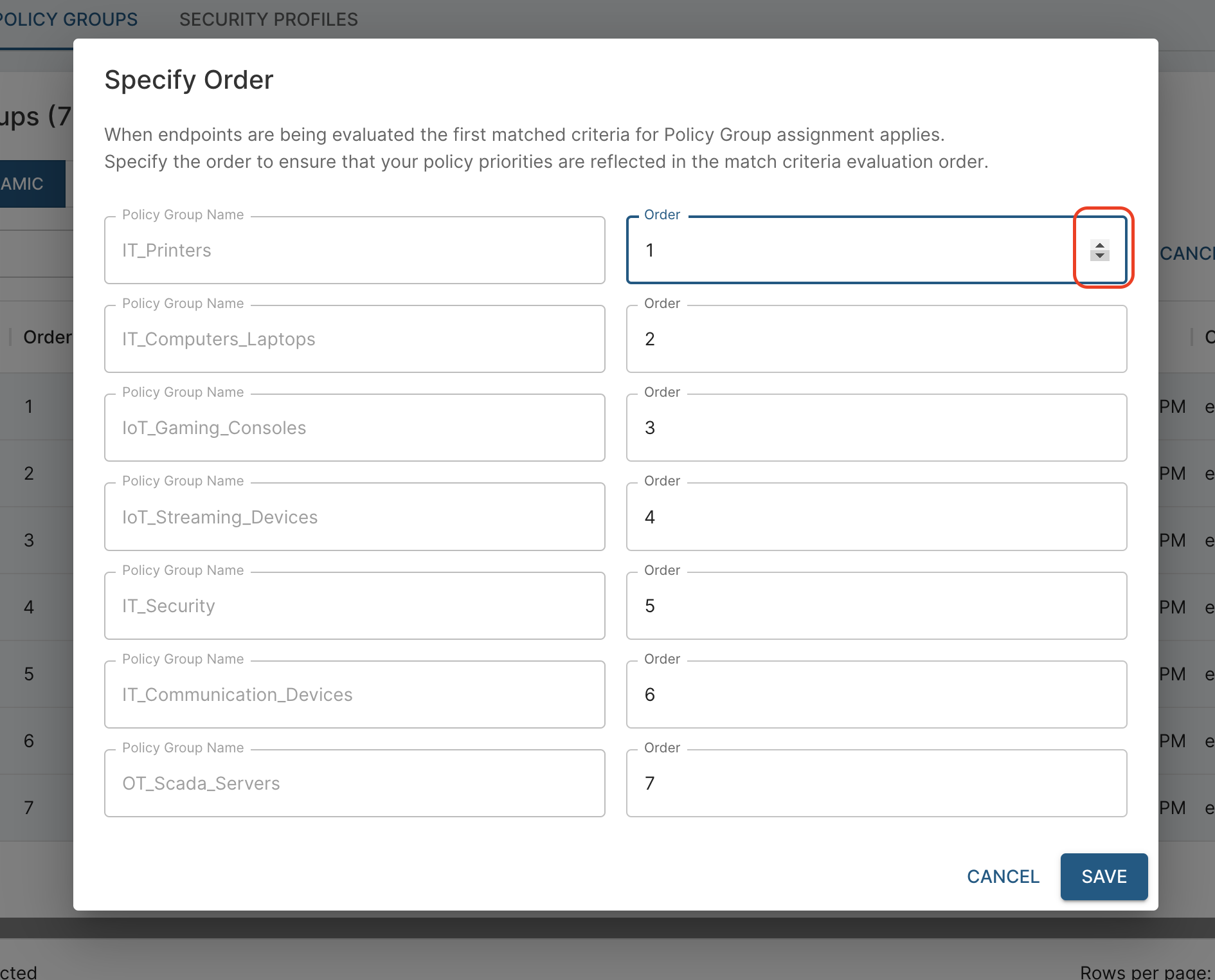Image resolution: width=1215 pixels, height=980 pixels.
Task: Click the IoT_Gaming_Consoles name field
Action: [x=354, y=428]
